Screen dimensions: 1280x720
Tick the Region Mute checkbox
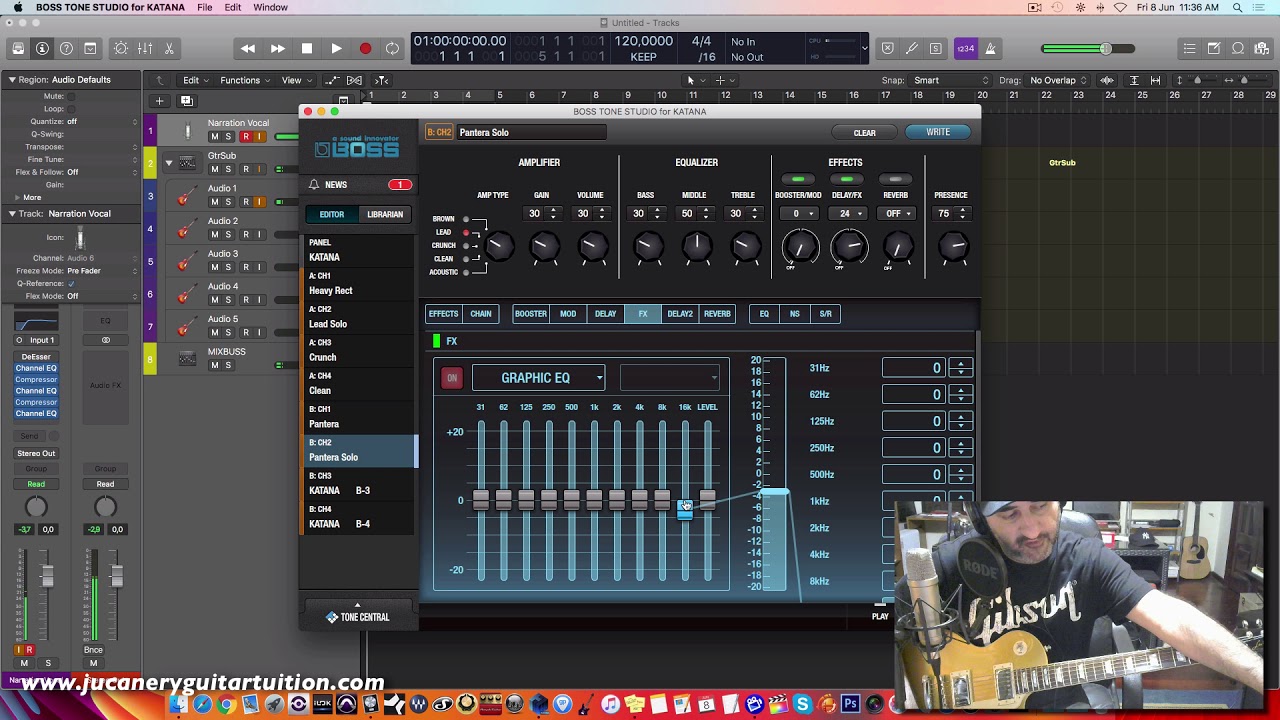[x=72, y=96]
